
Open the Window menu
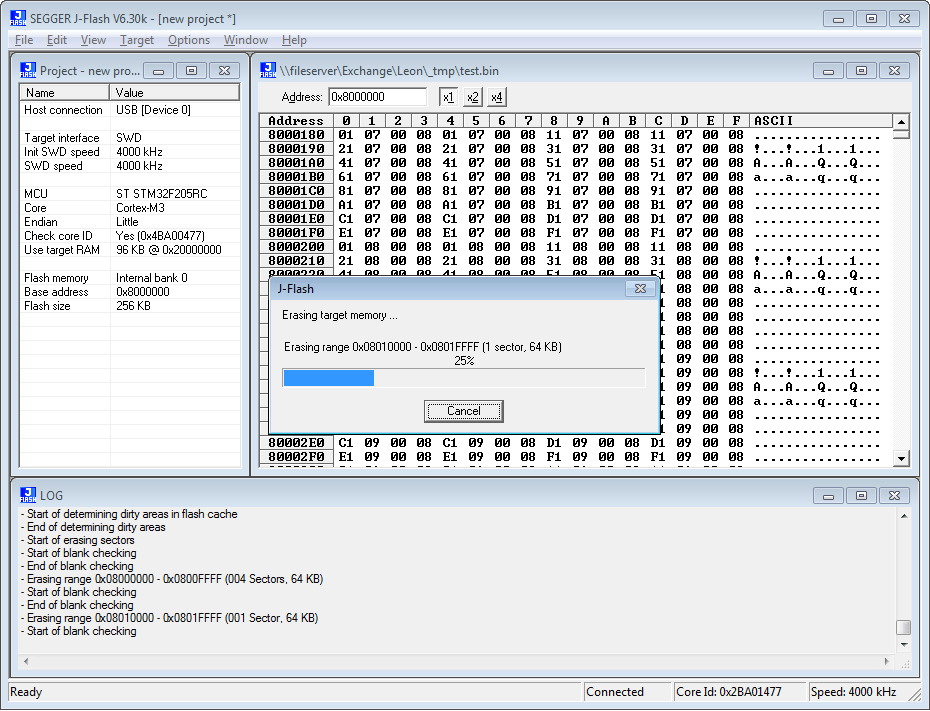click(246, 40)
